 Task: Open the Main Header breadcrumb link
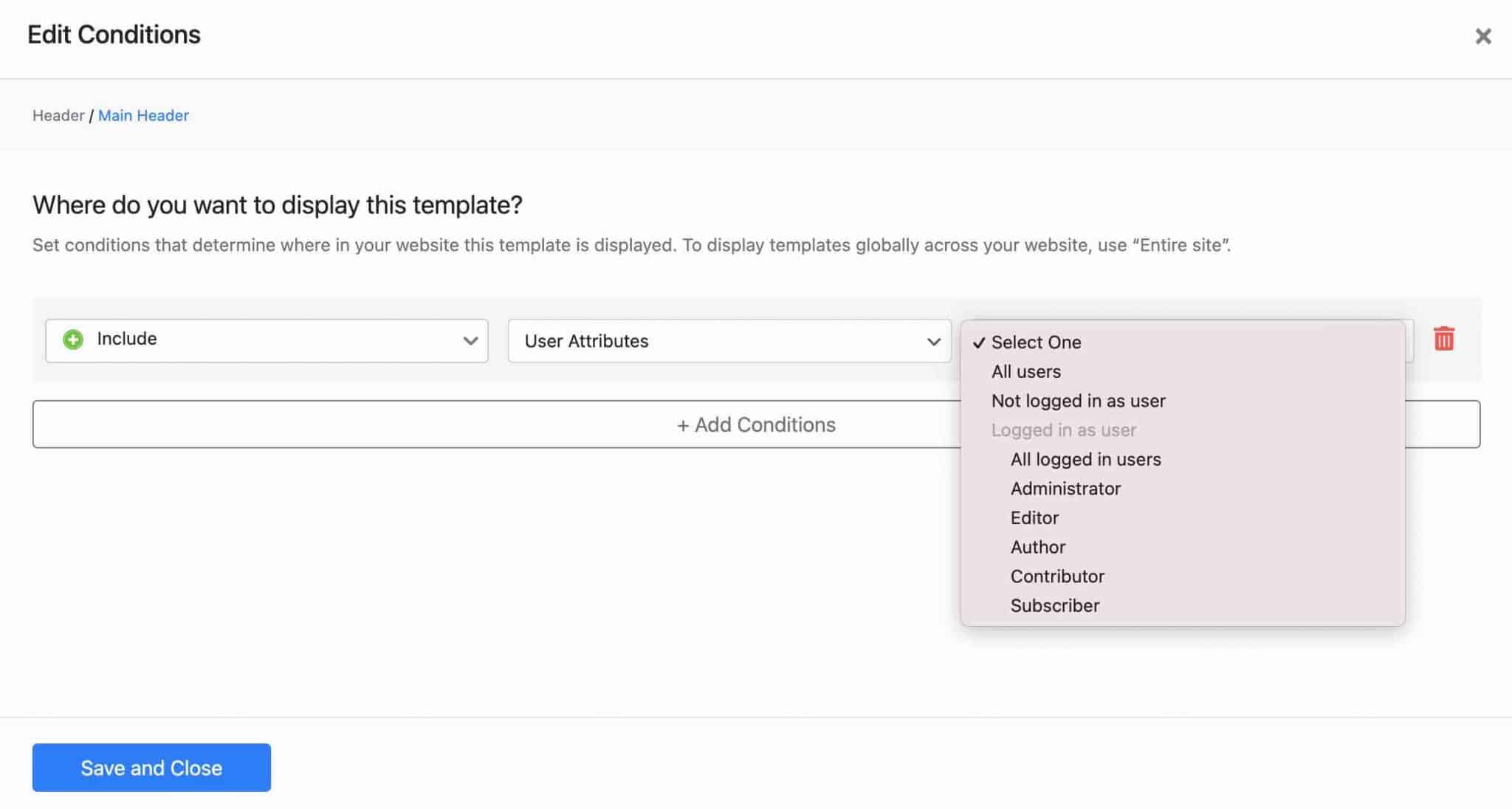143,116
